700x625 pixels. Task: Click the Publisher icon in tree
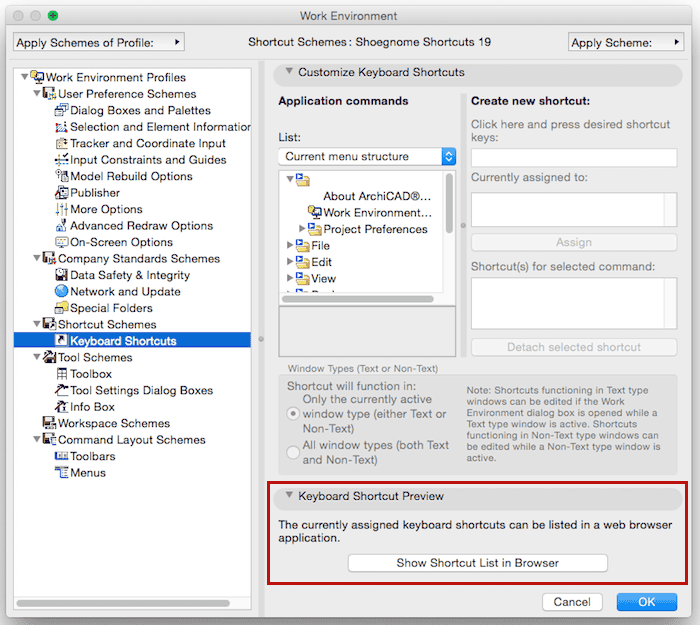(x=61, y=192)
